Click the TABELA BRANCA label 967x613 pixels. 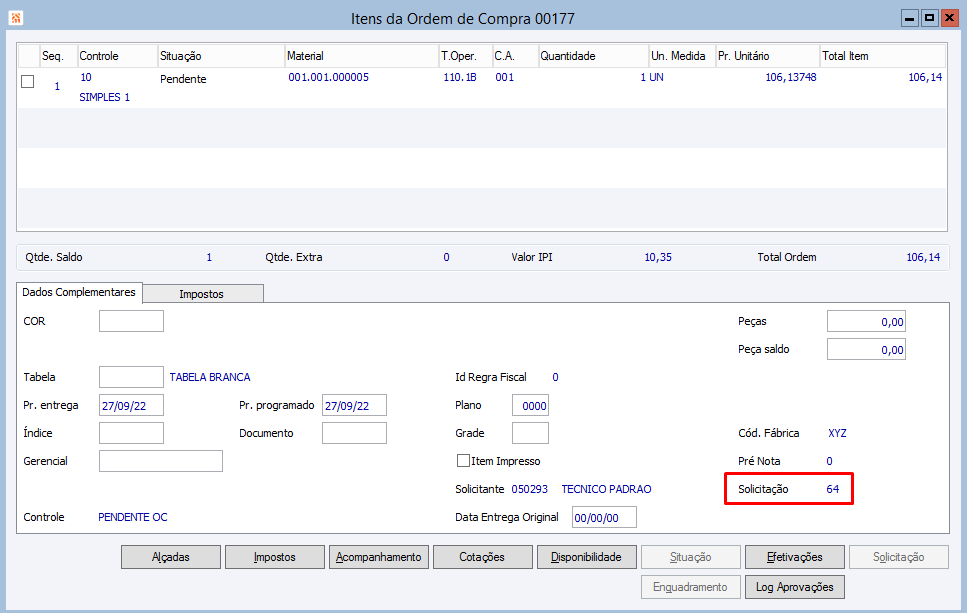point(210,377)
